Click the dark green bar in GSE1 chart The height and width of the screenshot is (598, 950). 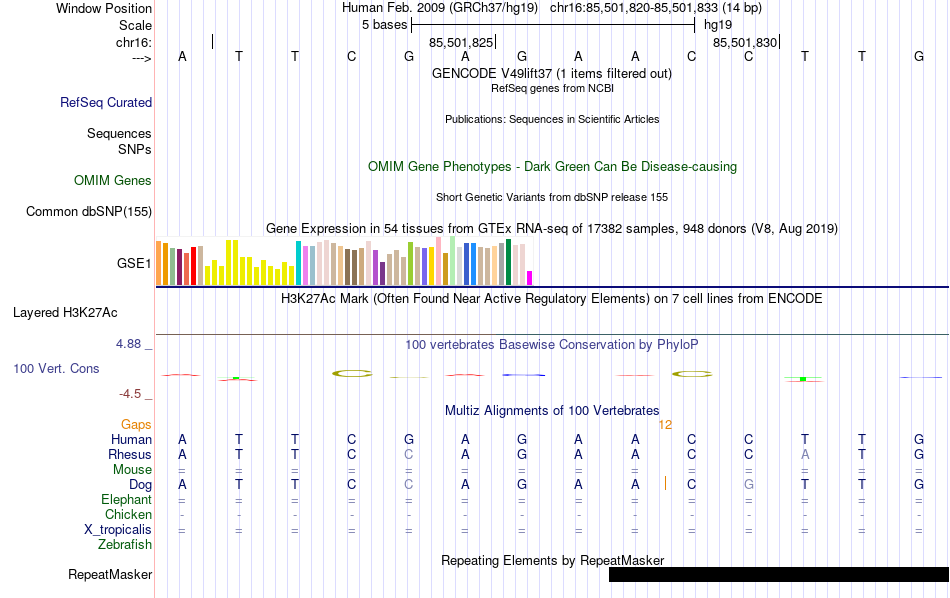508,262
